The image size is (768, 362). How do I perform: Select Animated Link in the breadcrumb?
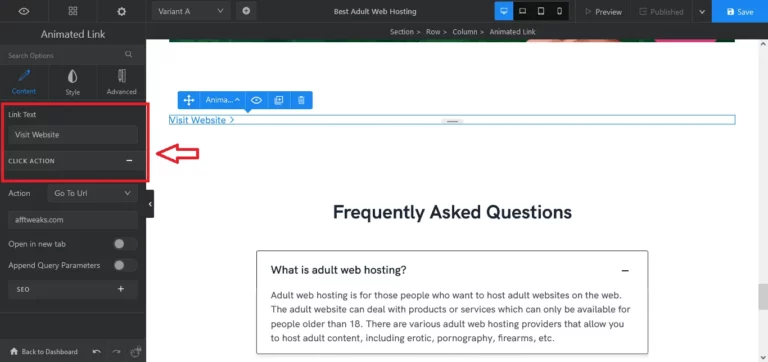[512, 32]
